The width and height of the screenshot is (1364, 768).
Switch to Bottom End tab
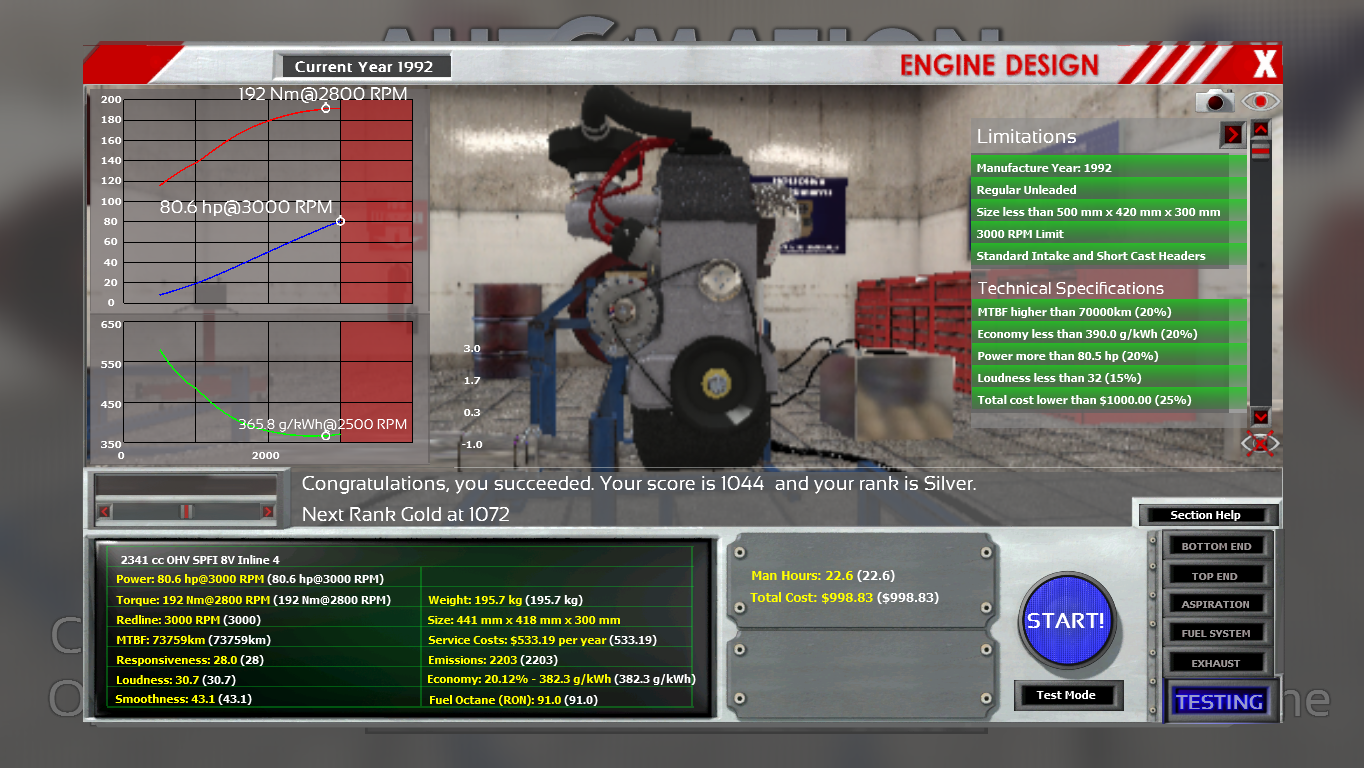tap(1216, 546)
